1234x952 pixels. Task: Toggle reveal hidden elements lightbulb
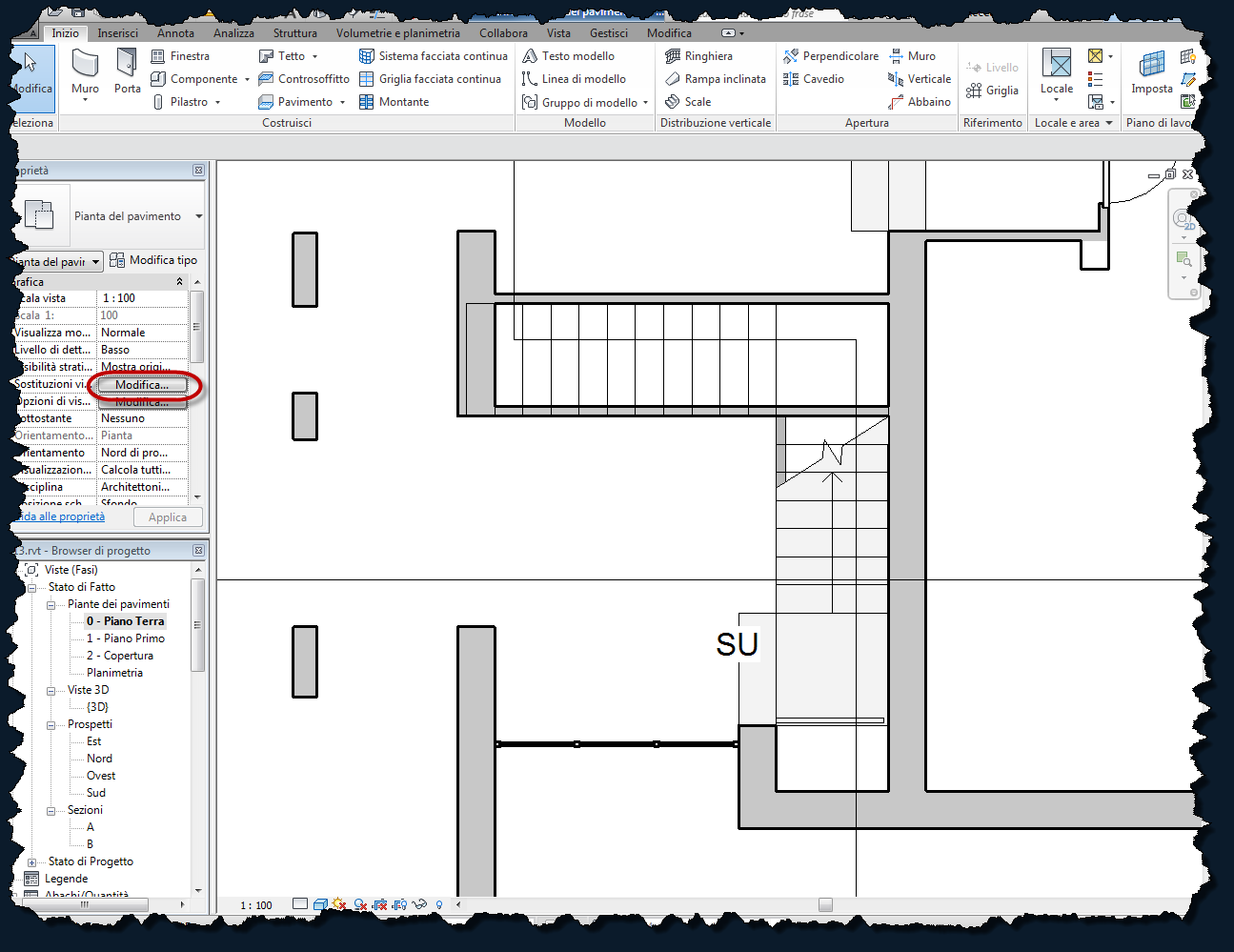[439, 904]
